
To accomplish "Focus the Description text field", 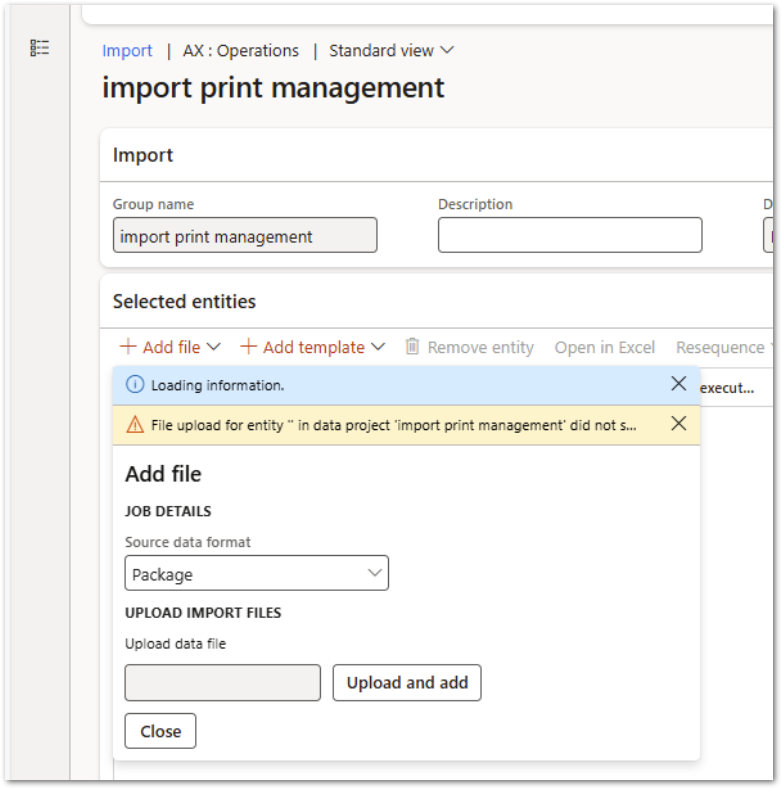I will [569, 236].
